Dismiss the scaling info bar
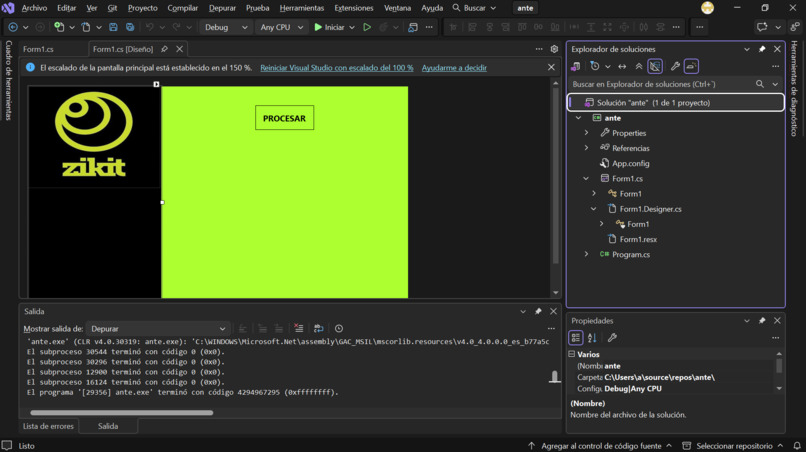 tap(551, 67)
